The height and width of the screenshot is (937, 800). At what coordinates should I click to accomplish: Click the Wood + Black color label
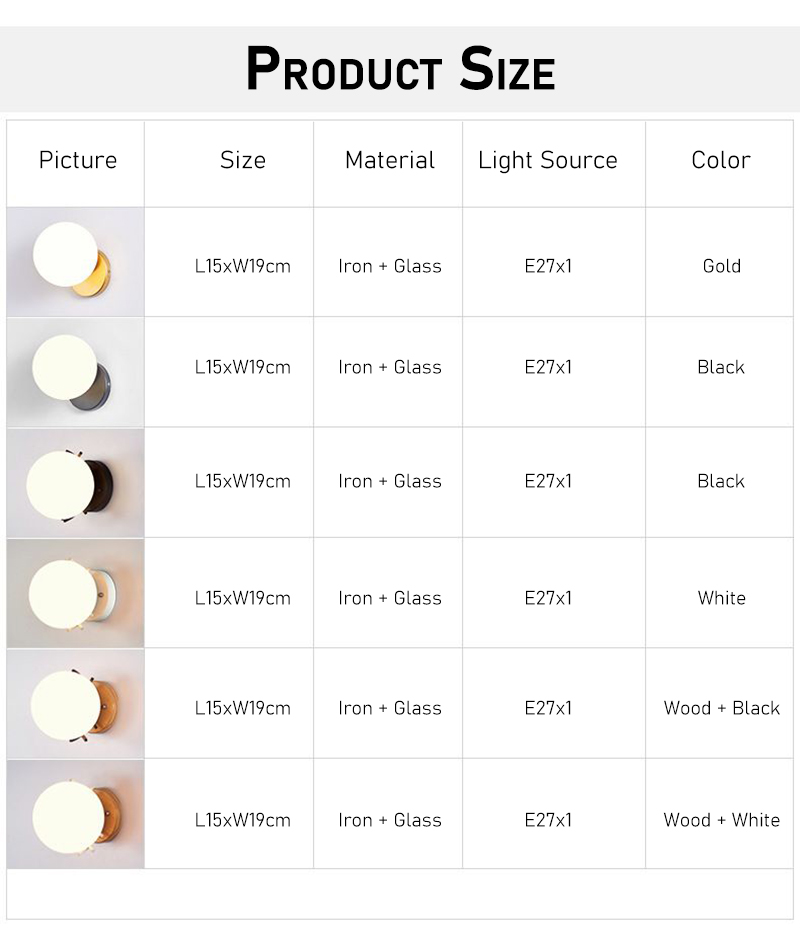(x=722, y=708)
